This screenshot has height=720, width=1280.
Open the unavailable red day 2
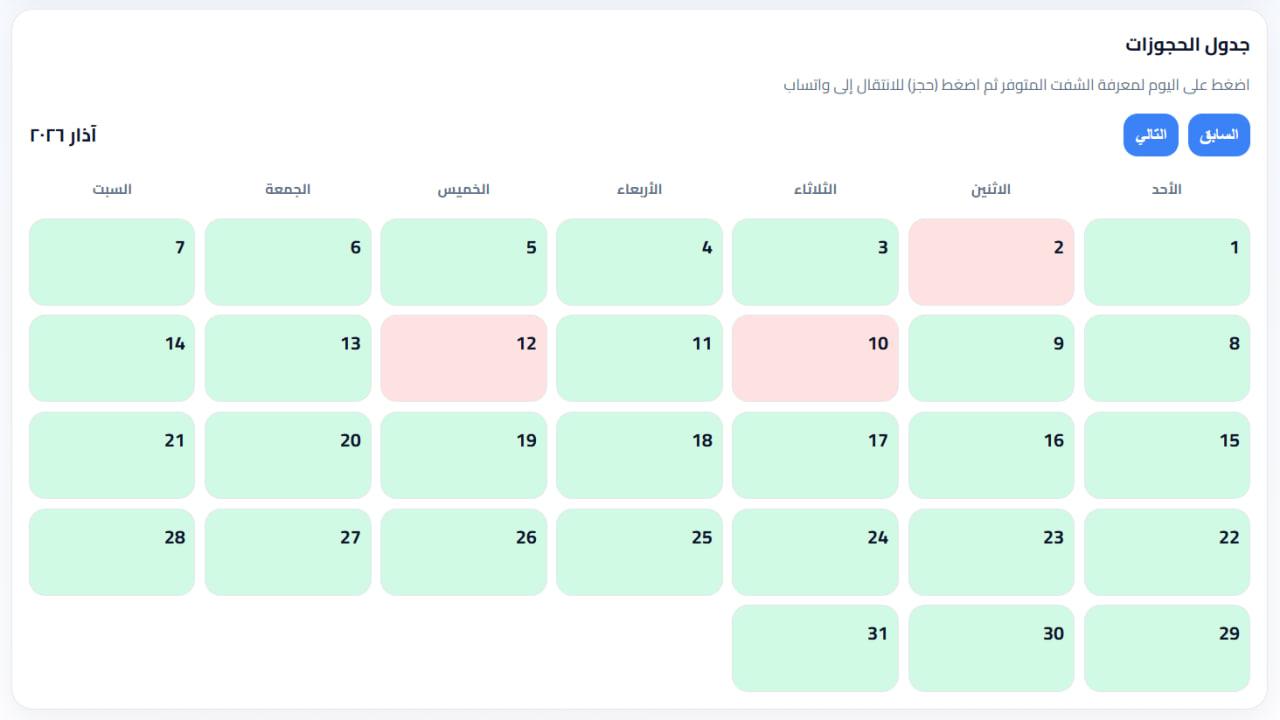point(991,262)
